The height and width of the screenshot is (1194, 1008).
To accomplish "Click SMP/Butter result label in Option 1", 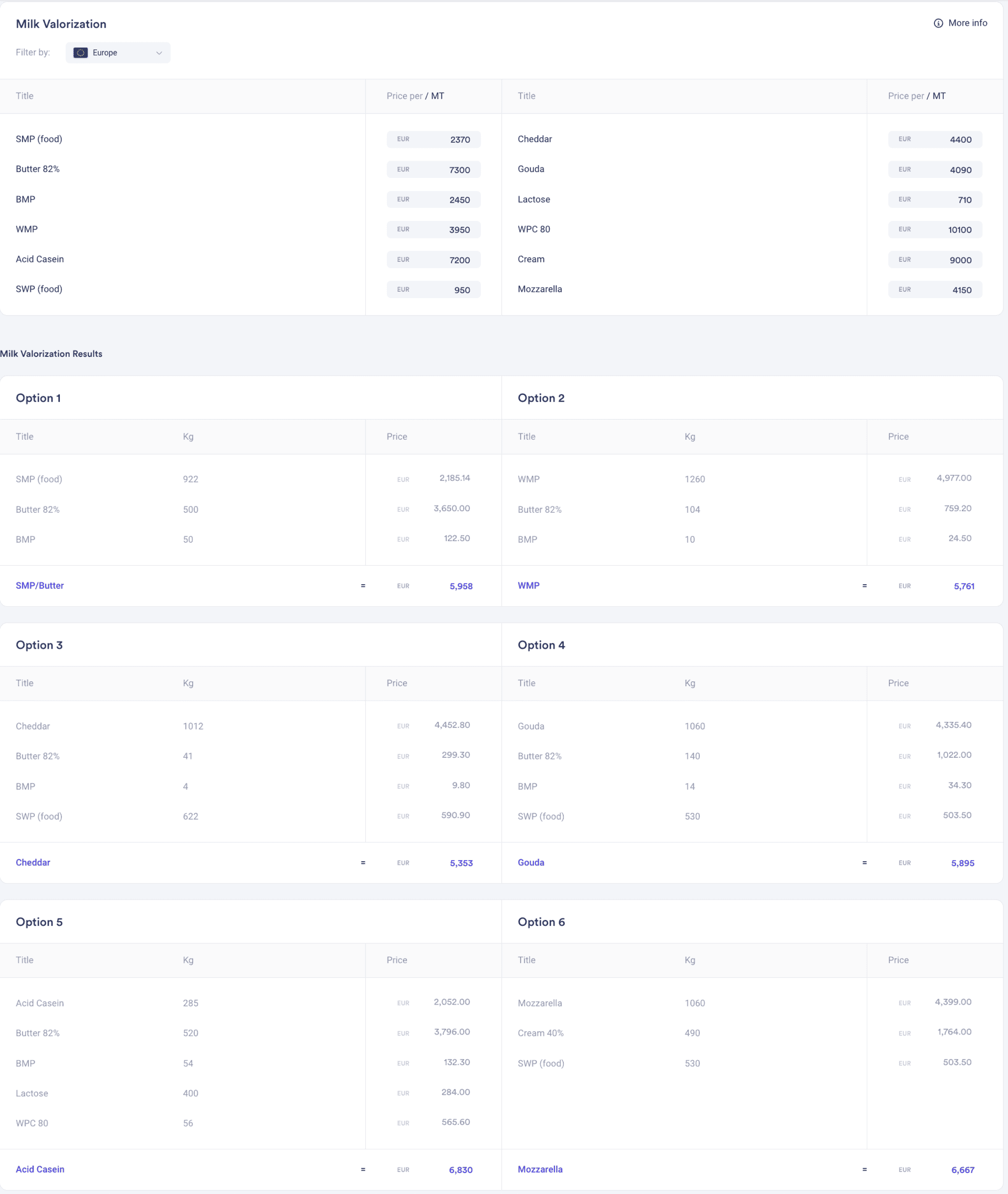I will pos(40,586).
